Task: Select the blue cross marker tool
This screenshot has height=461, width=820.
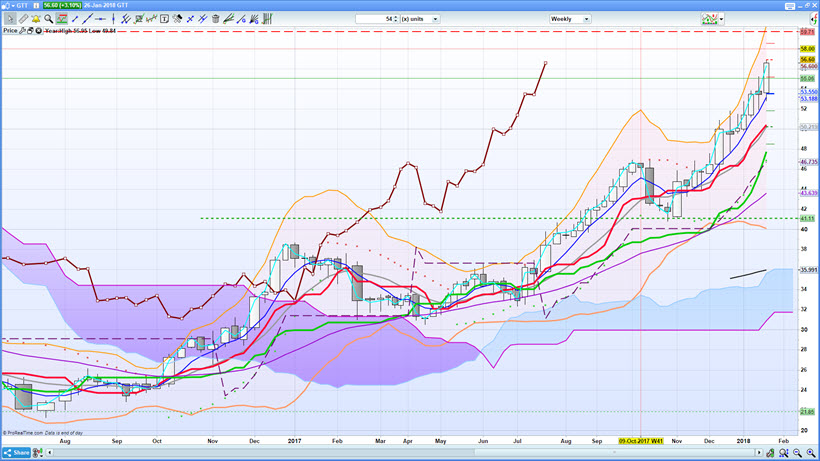Action: pos(190,19)
